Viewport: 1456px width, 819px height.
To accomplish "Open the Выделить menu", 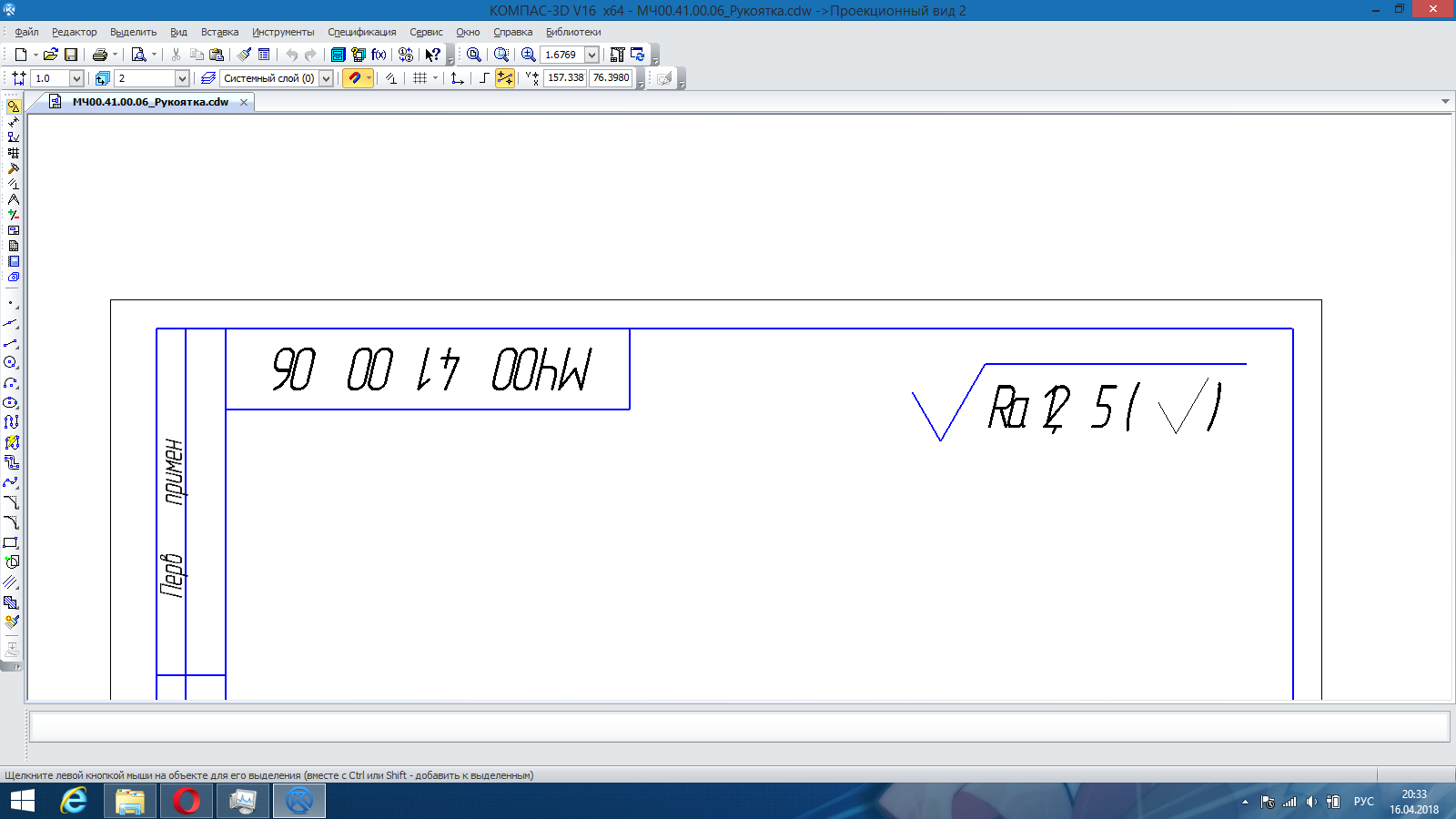I will (133, 32).
